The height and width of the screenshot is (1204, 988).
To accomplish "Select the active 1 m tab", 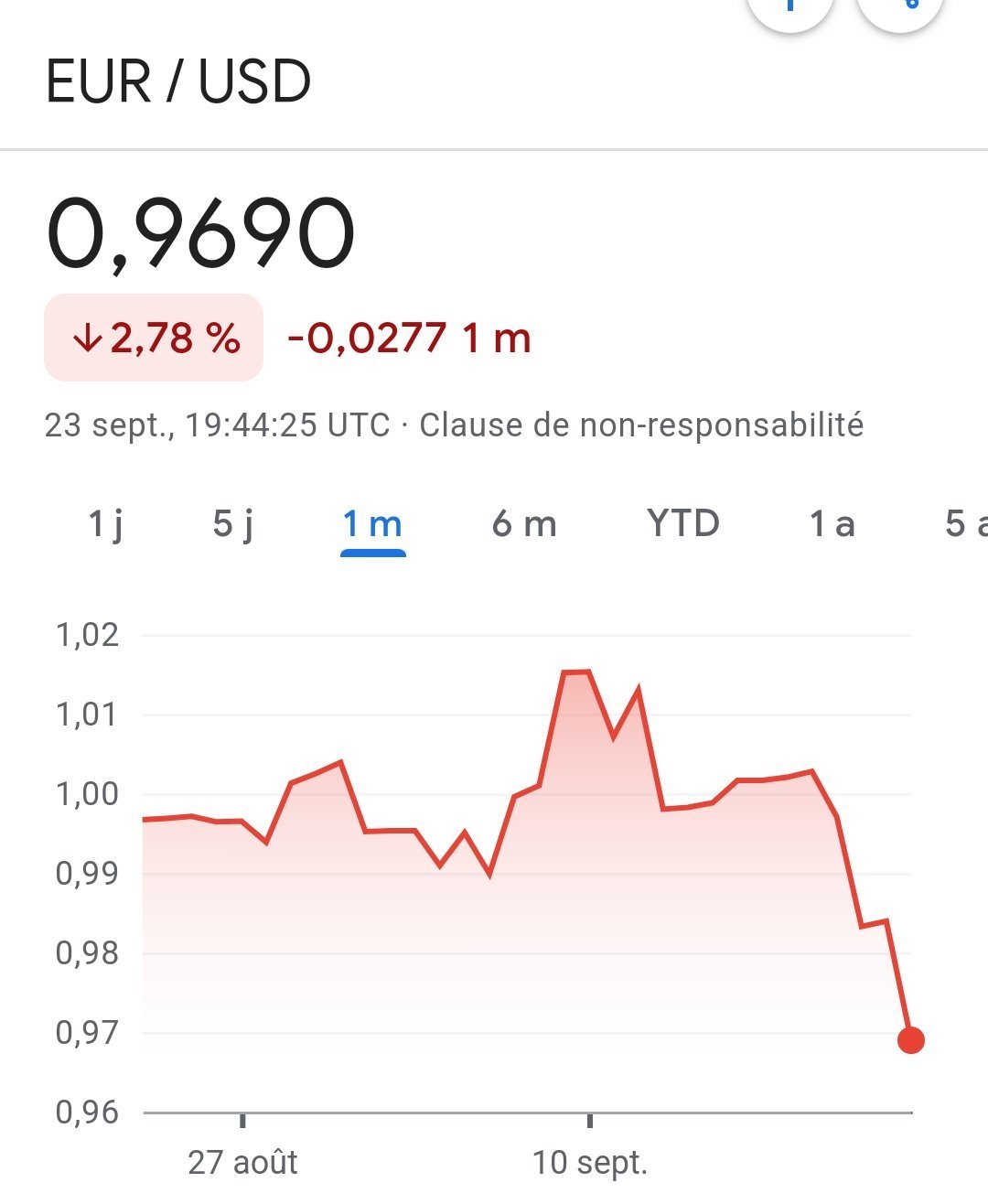I will pos(372,524).
